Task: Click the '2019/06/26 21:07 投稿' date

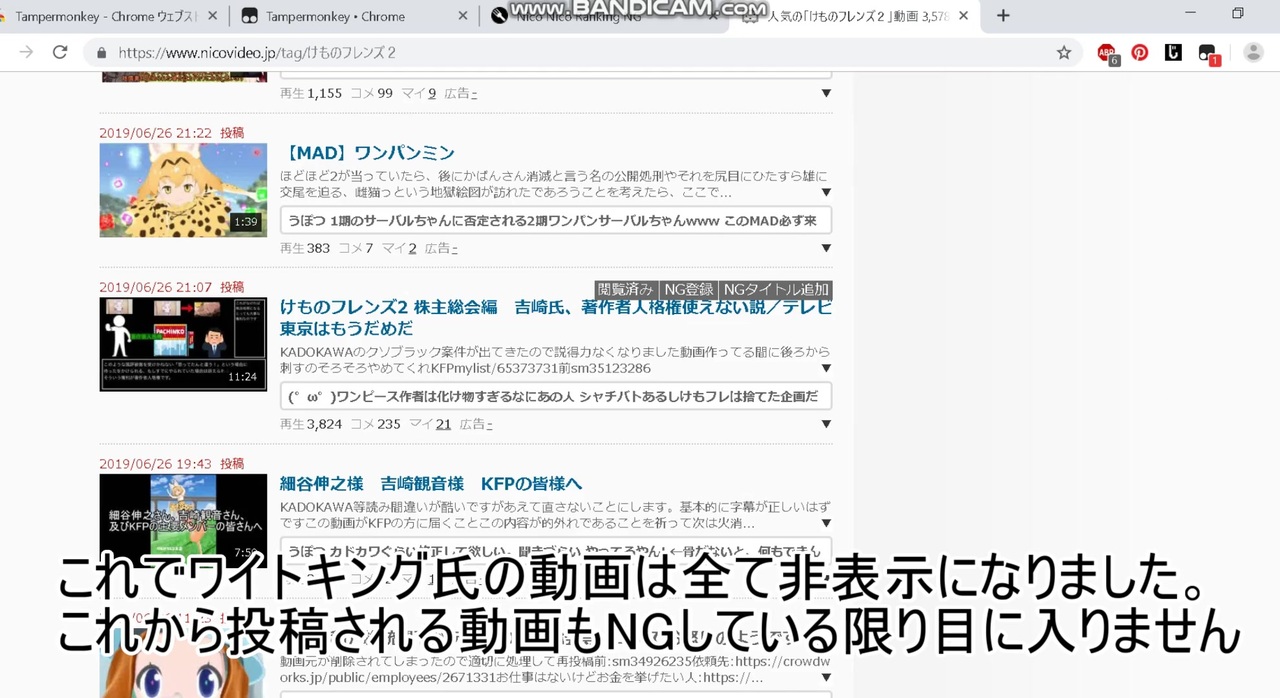Action: pyautogui.click(x=171, y=287)
